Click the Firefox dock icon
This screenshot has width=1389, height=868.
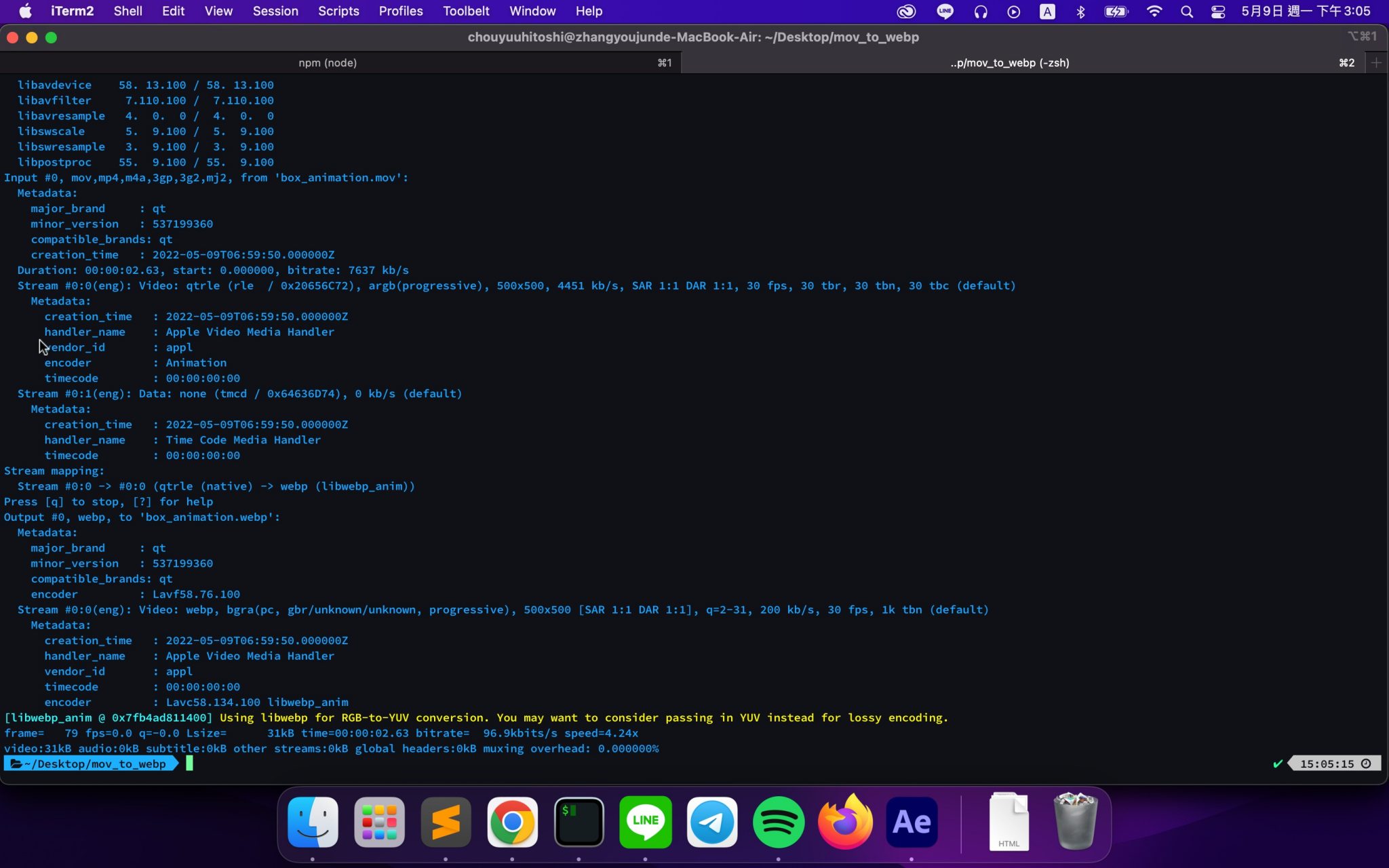pos(845,822)
